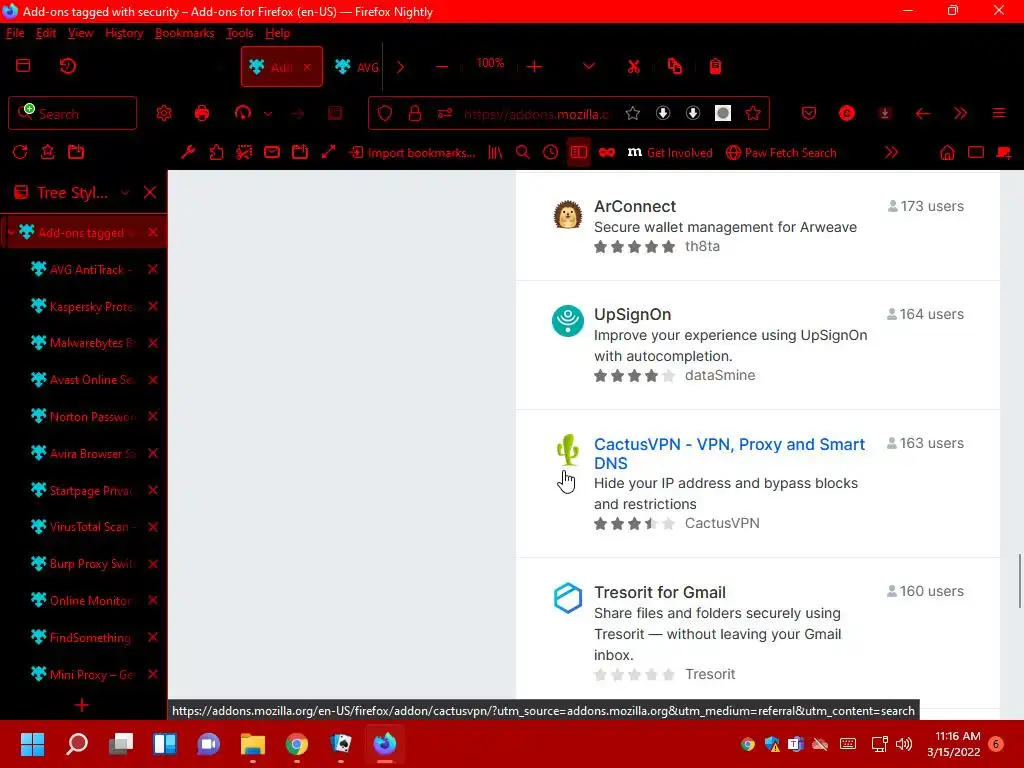The width and height of the screenshot is (1024, 768).
Task: Click the round red extension icon
Action: pyautogui.click(x=847, y=114)
